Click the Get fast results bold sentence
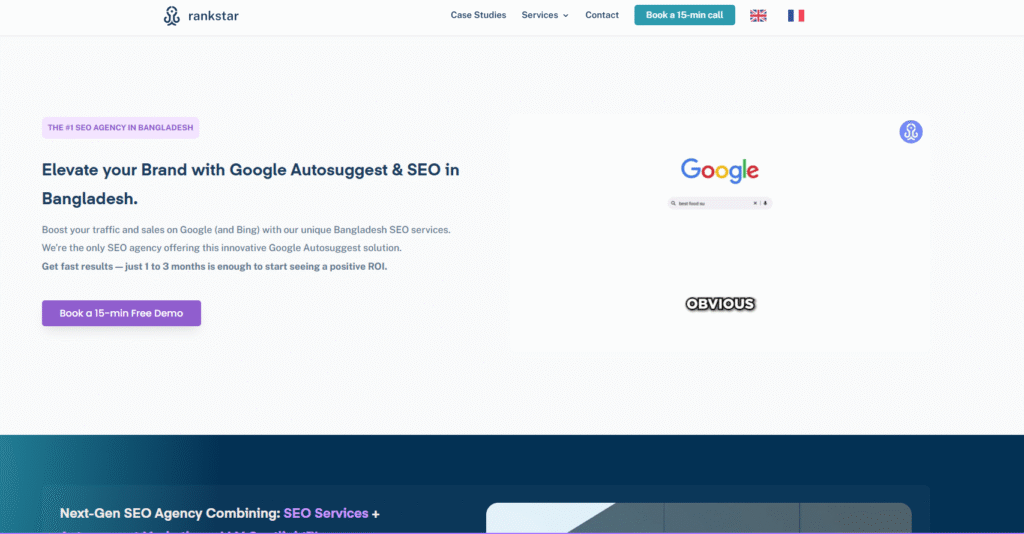 (214, 266)
